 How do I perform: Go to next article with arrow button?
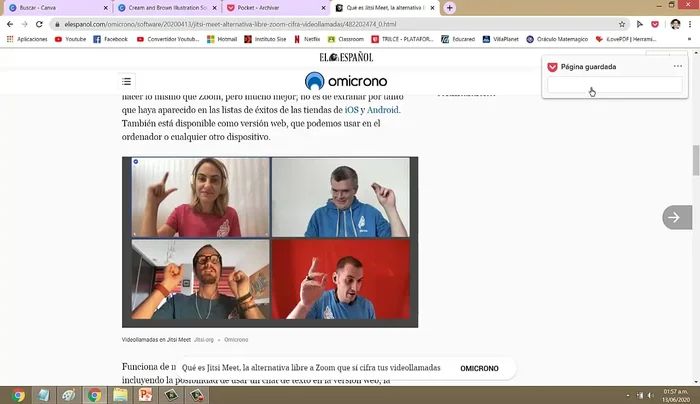(x=677, y=217)
